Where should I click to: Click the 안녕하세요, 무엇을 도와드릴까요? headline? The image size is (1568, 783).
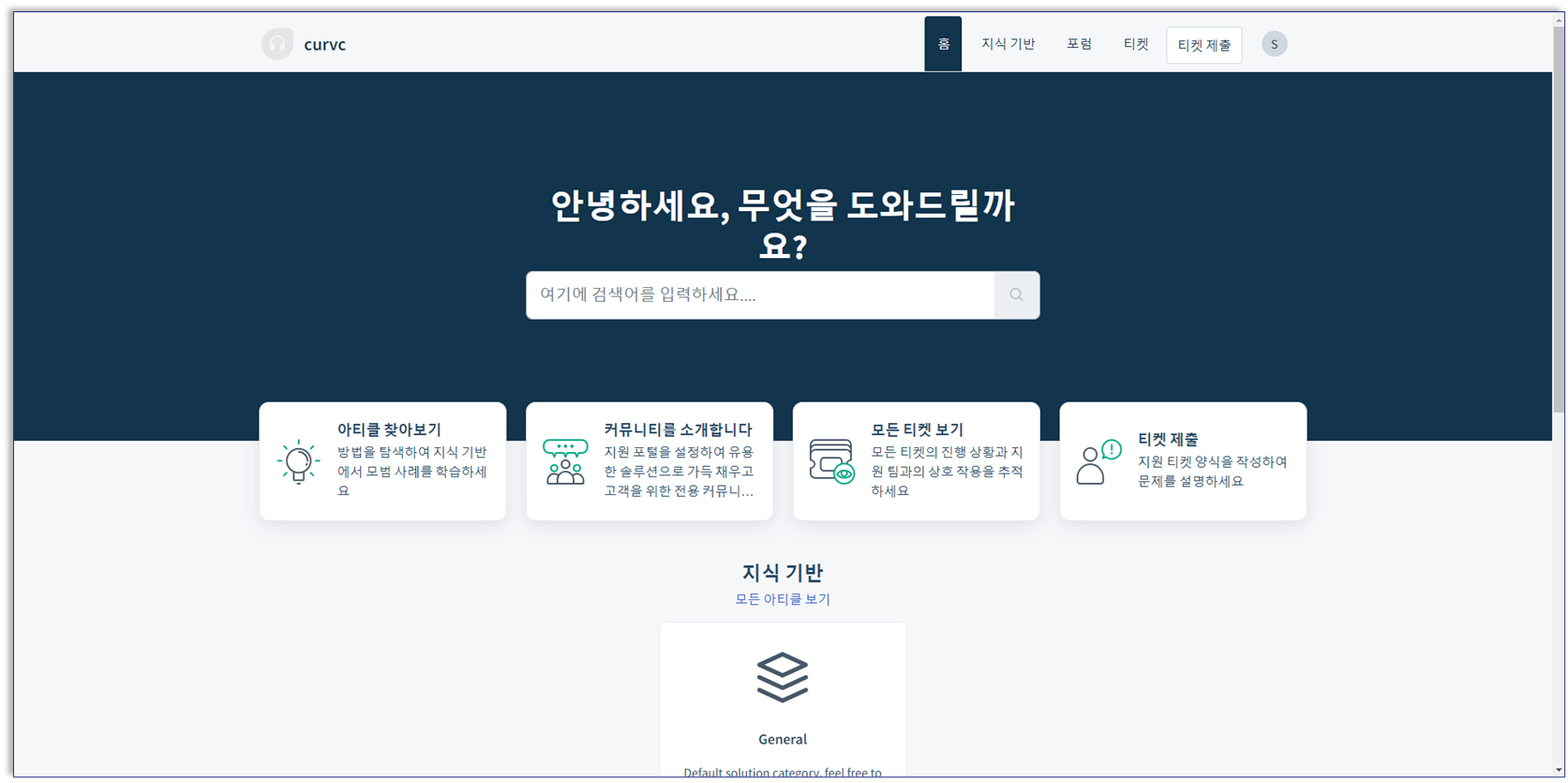[x=783, y=225]
